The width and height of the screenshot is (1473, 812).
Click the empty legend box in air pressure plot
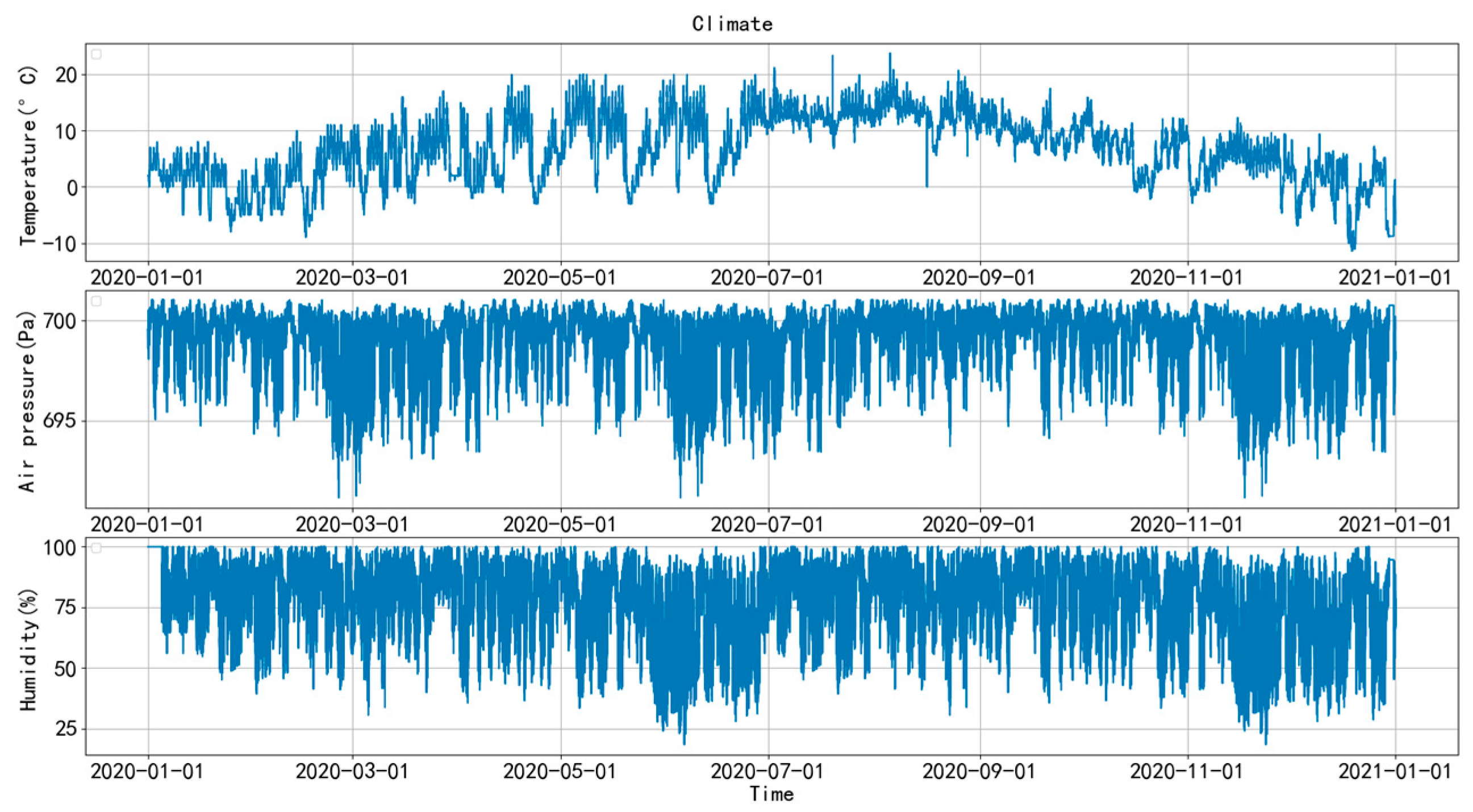click(x=97, y=301)
